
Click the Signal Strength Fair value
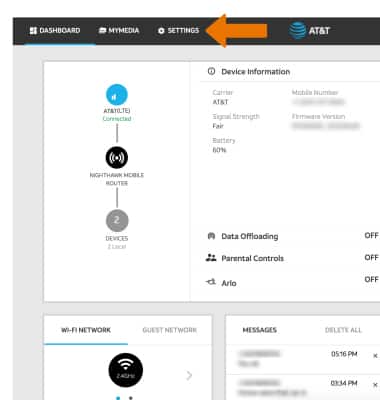pos(218,126)
